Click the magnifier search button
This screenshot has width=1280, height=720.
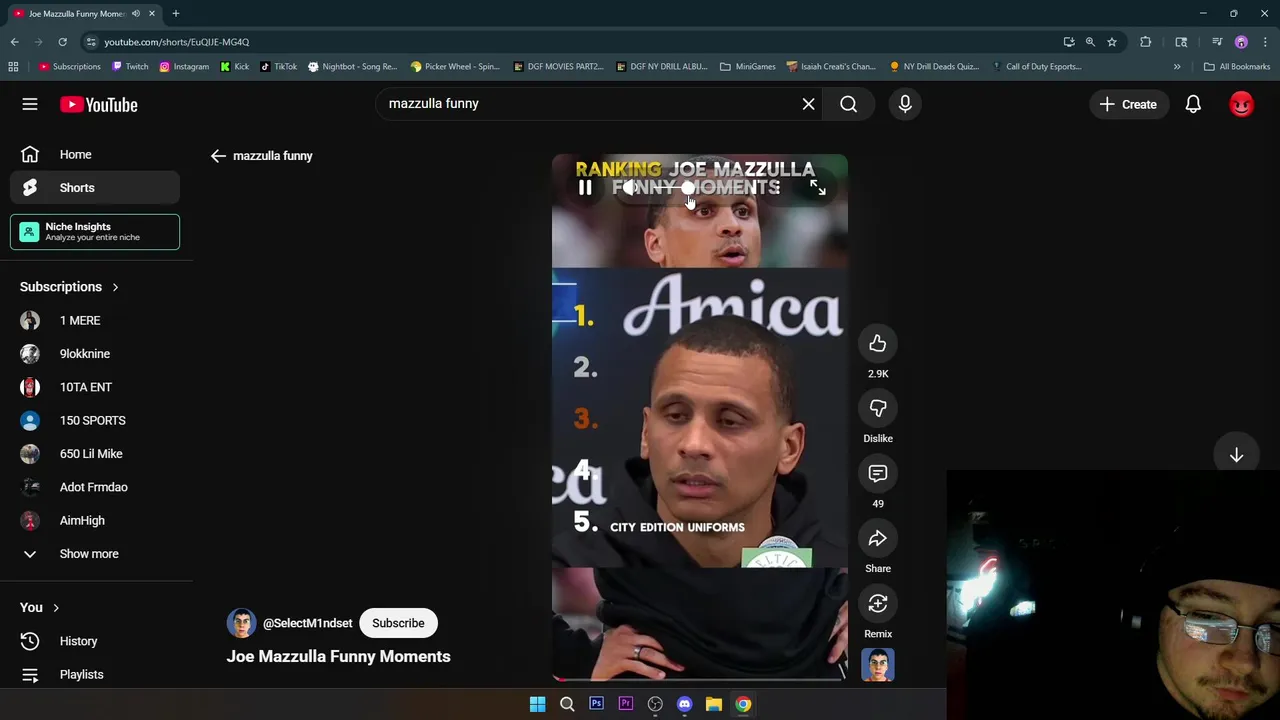pos(848,104)
